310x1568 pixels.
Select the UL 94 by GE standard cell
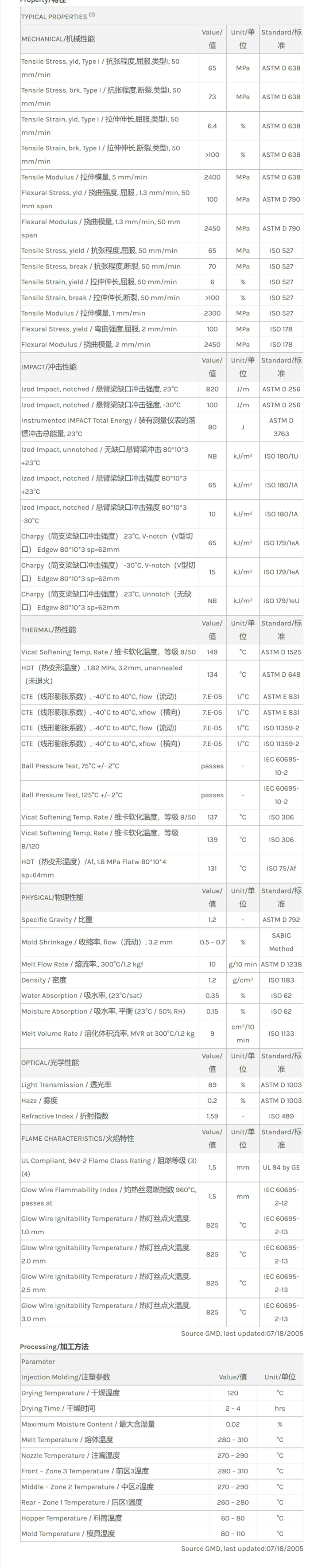281,1167
